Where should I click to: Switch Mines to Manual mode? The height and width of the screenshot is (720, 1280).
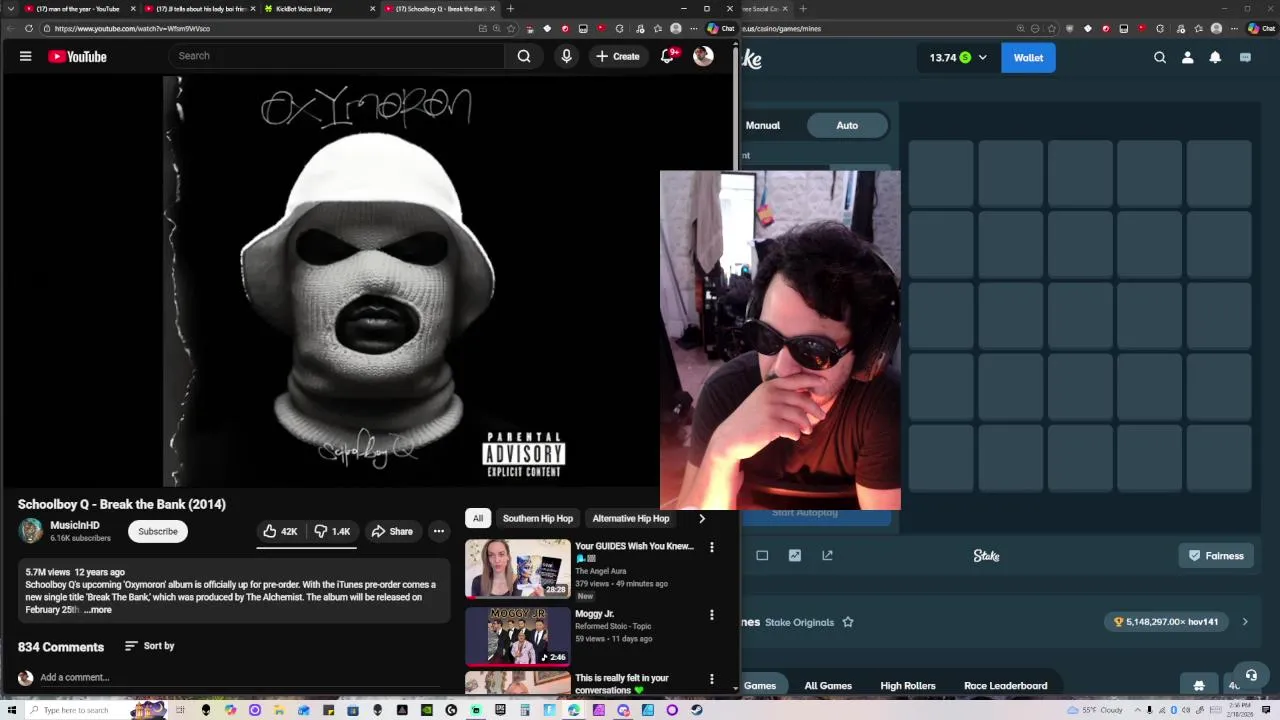763,125
